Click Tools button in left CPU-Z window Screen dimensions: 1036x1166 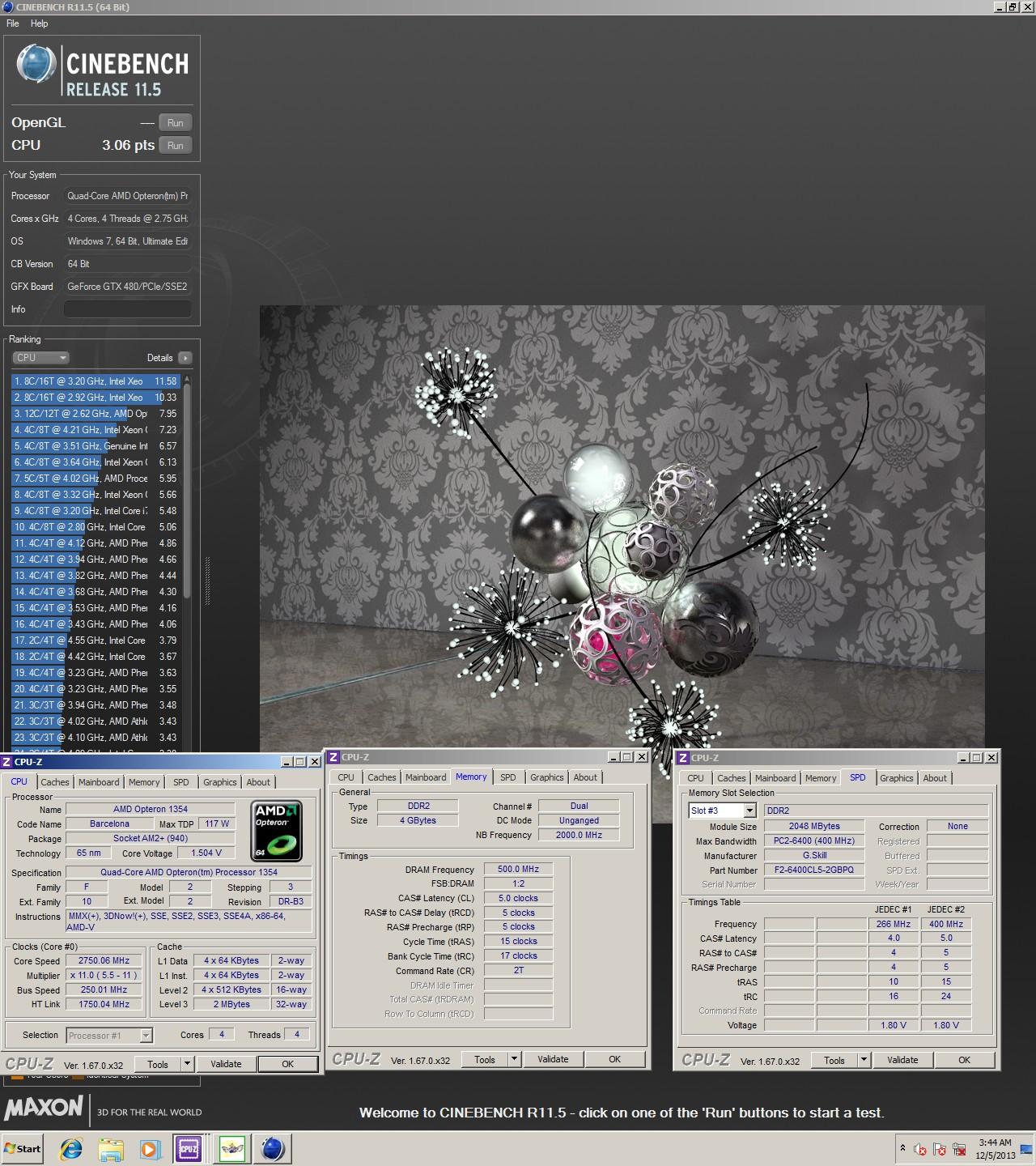pos(158,1065)
